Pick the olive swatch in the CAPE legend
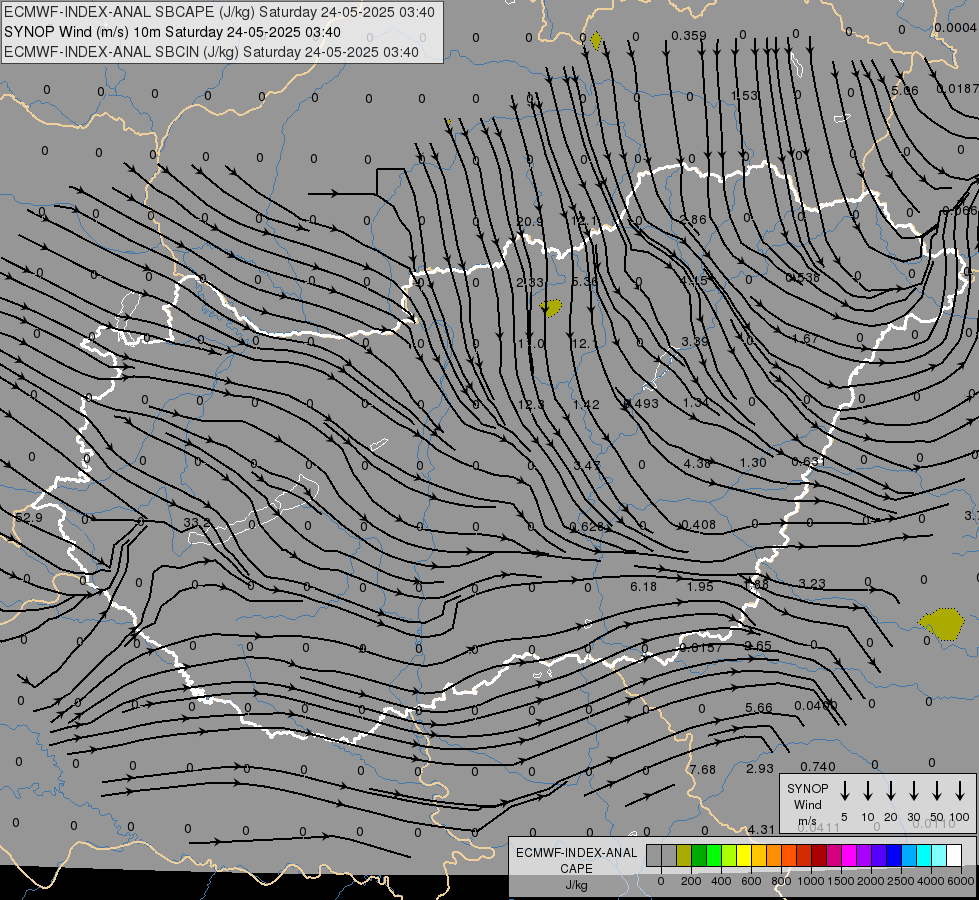 [684, 855]
